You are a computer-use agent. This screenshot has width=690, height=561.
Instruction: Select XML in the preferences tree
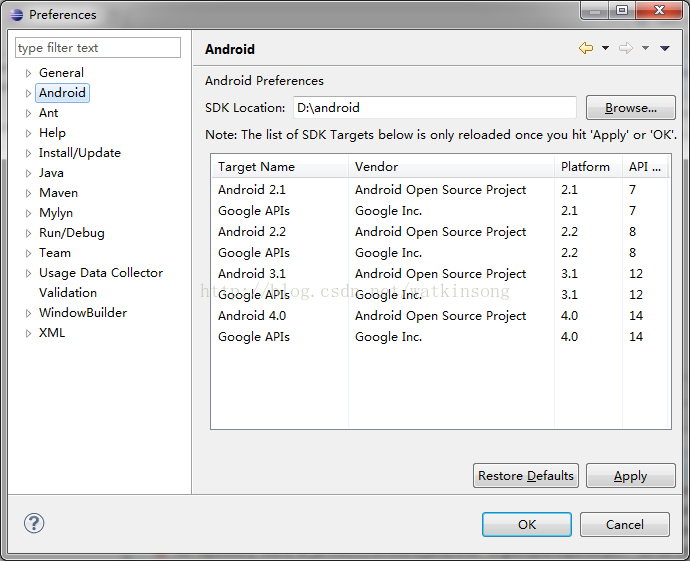point(52,333)
